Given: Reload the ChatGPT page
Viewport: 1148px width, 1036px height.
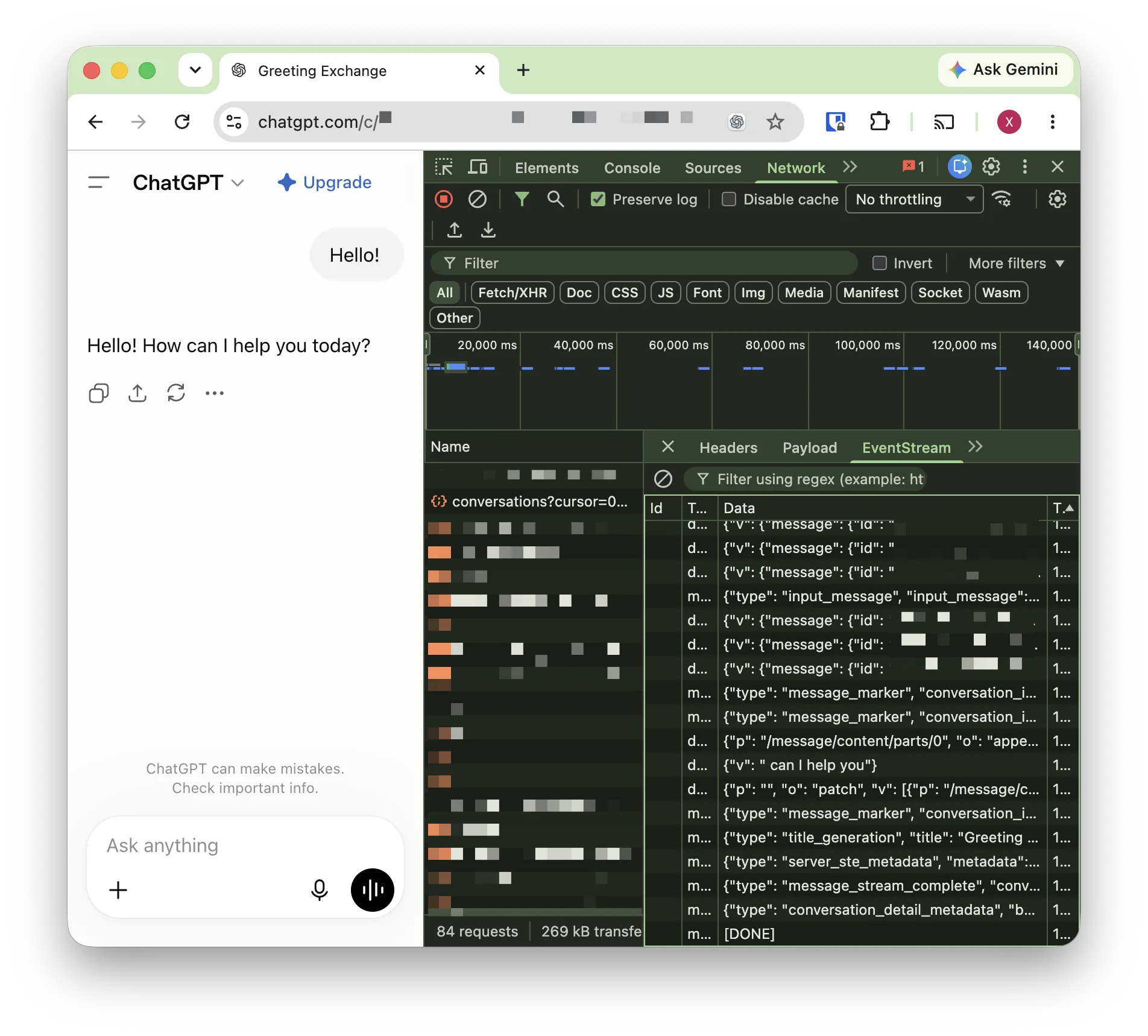Looking at the screenshot, I should click(x=182, y=122).
